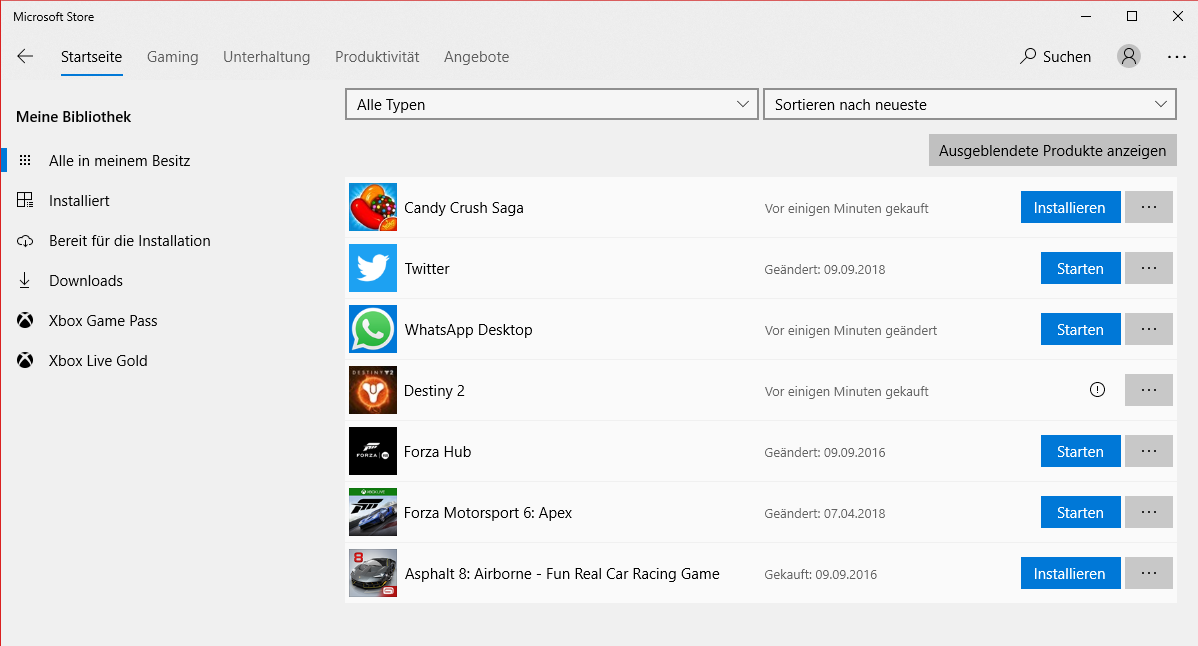The width and height of the screenshot is (1198, 646).
Task: Click the Twitter bird app icon
Action: (x=373, y=268)
